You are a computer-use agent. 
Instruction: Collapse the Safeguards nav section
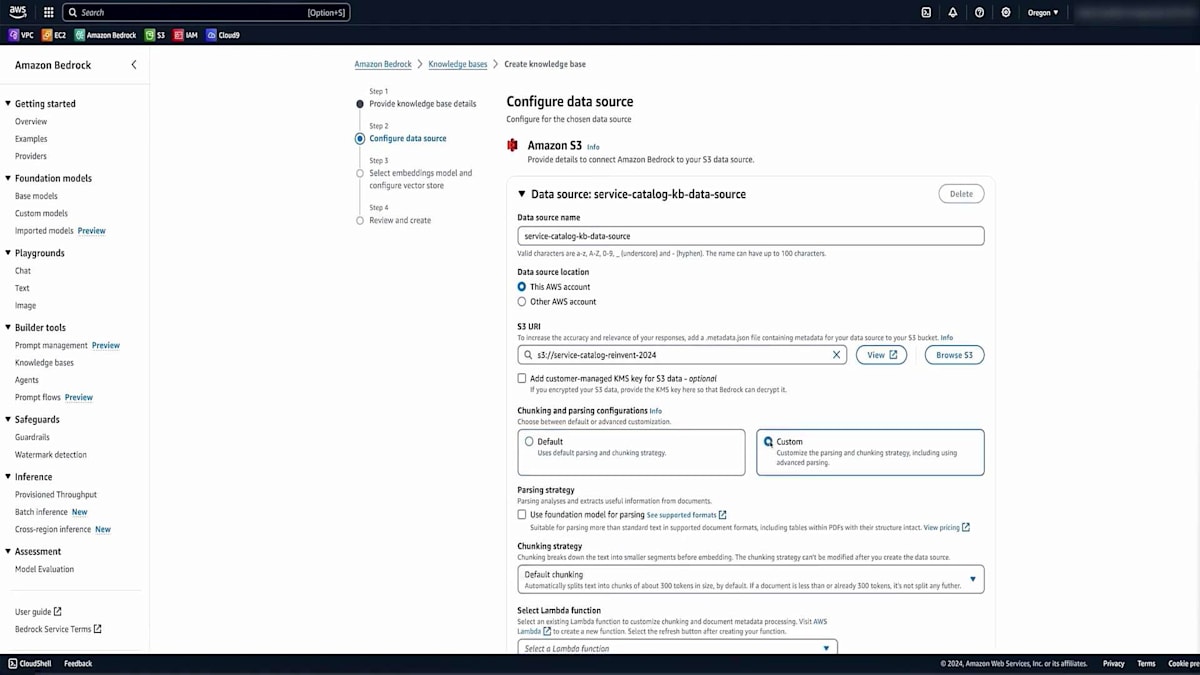[x=8, y=420]
